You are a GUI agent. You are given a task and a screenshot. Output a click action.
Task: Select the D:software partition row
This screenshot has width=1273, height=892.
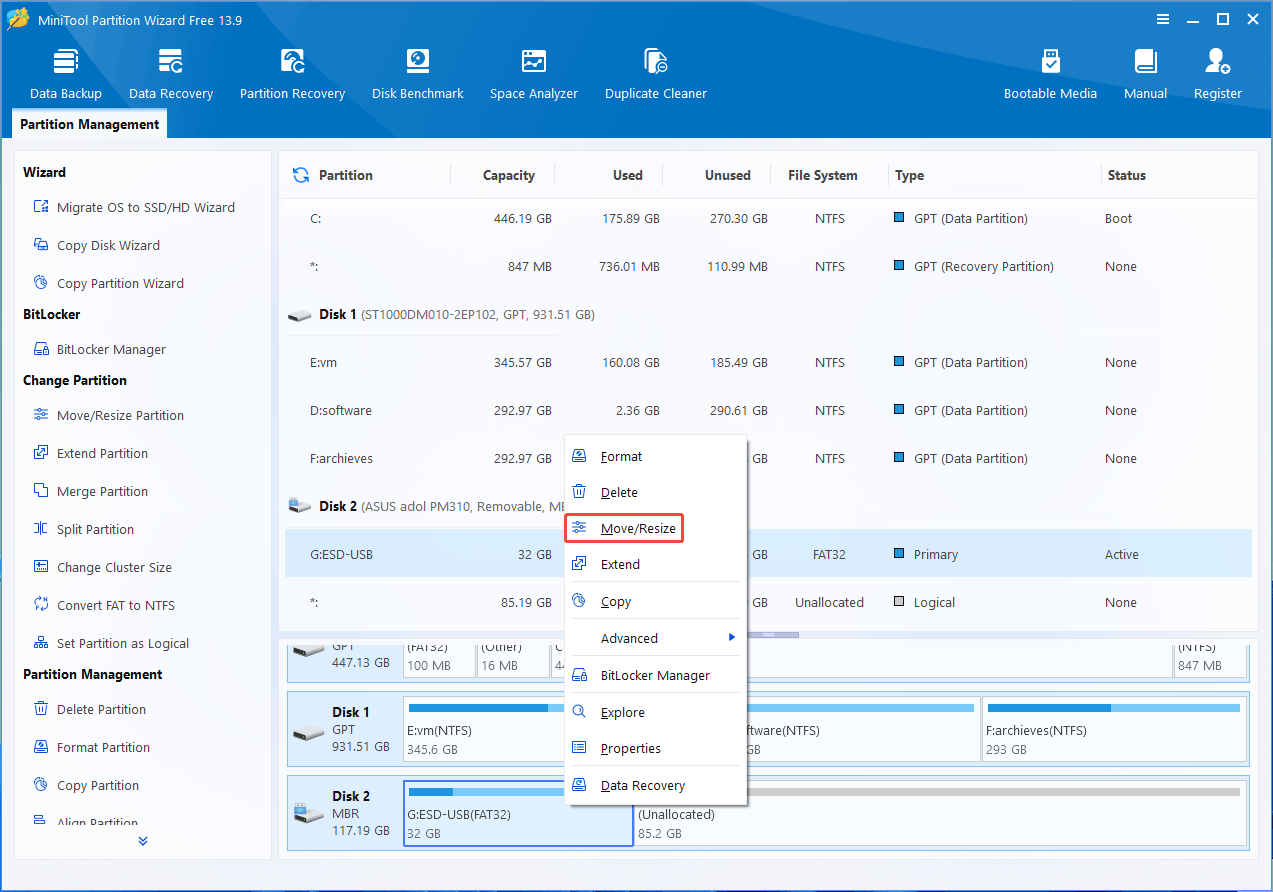[x=768, y=411]
